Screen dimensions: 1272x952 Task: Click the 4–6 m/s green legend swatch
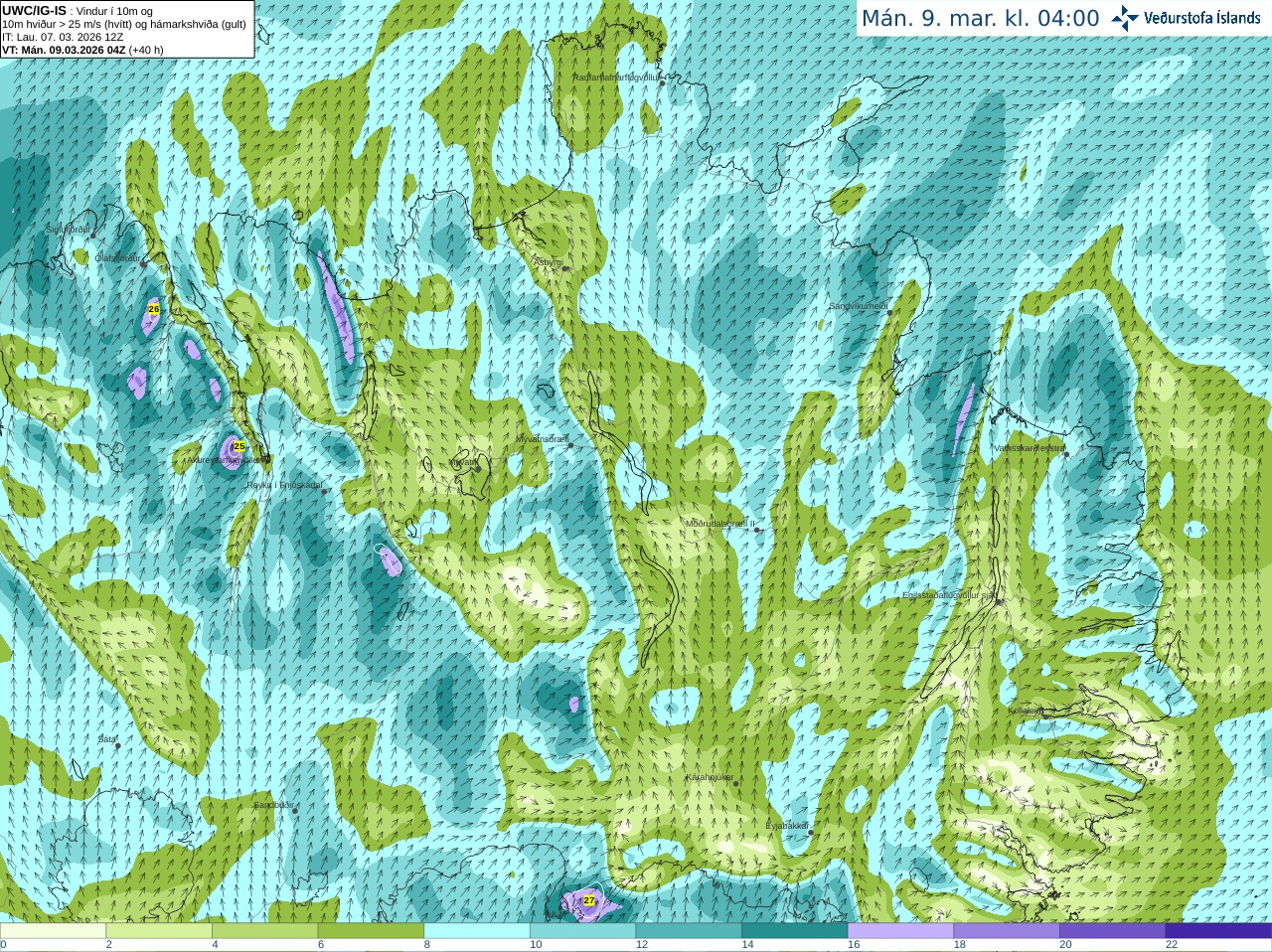[x=264, y=931]
